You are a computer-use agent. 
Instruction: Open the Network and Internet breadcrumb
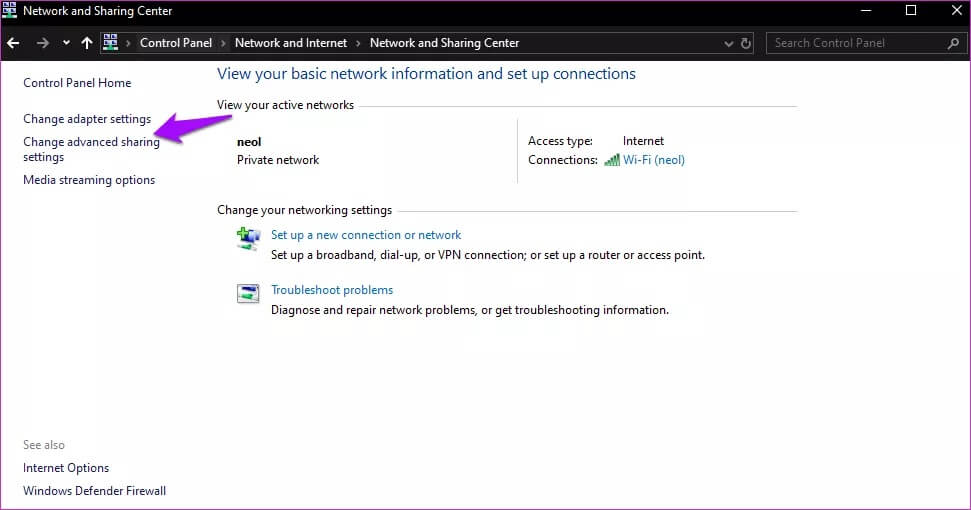290,43
